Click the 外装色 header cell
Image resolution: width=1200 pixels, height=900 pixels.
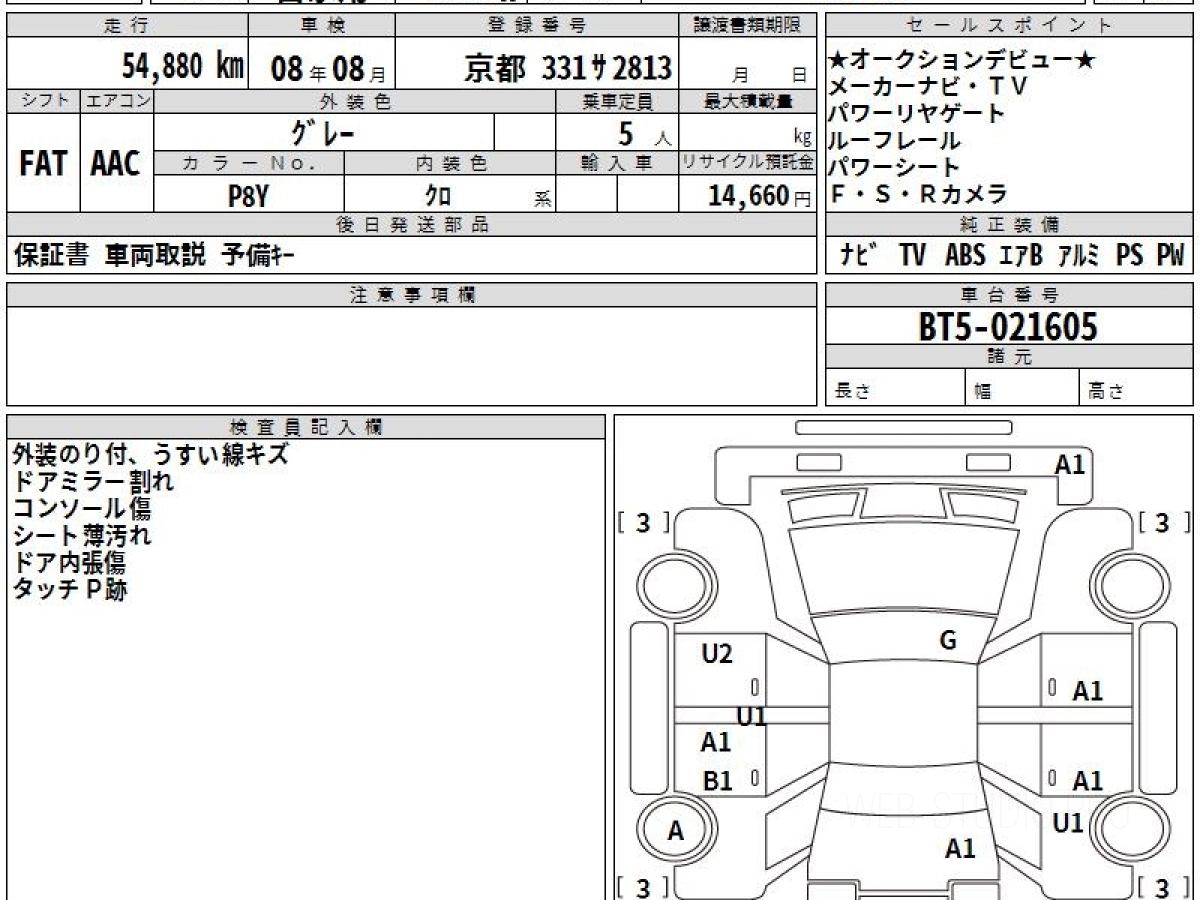click(x=355, y=101)
